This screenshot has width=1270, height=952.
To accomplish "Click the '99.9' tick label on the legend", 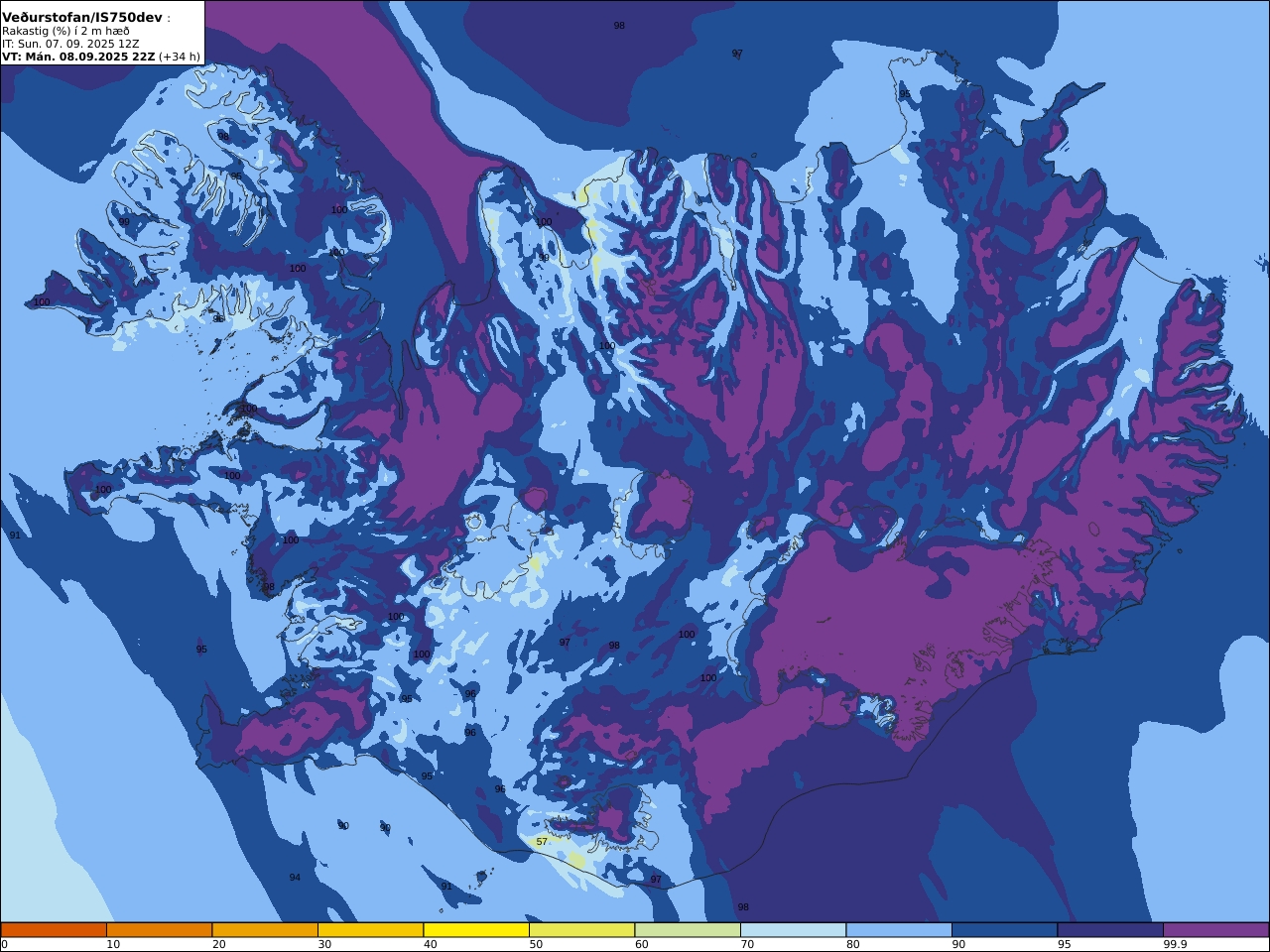I will [1175, 944].
